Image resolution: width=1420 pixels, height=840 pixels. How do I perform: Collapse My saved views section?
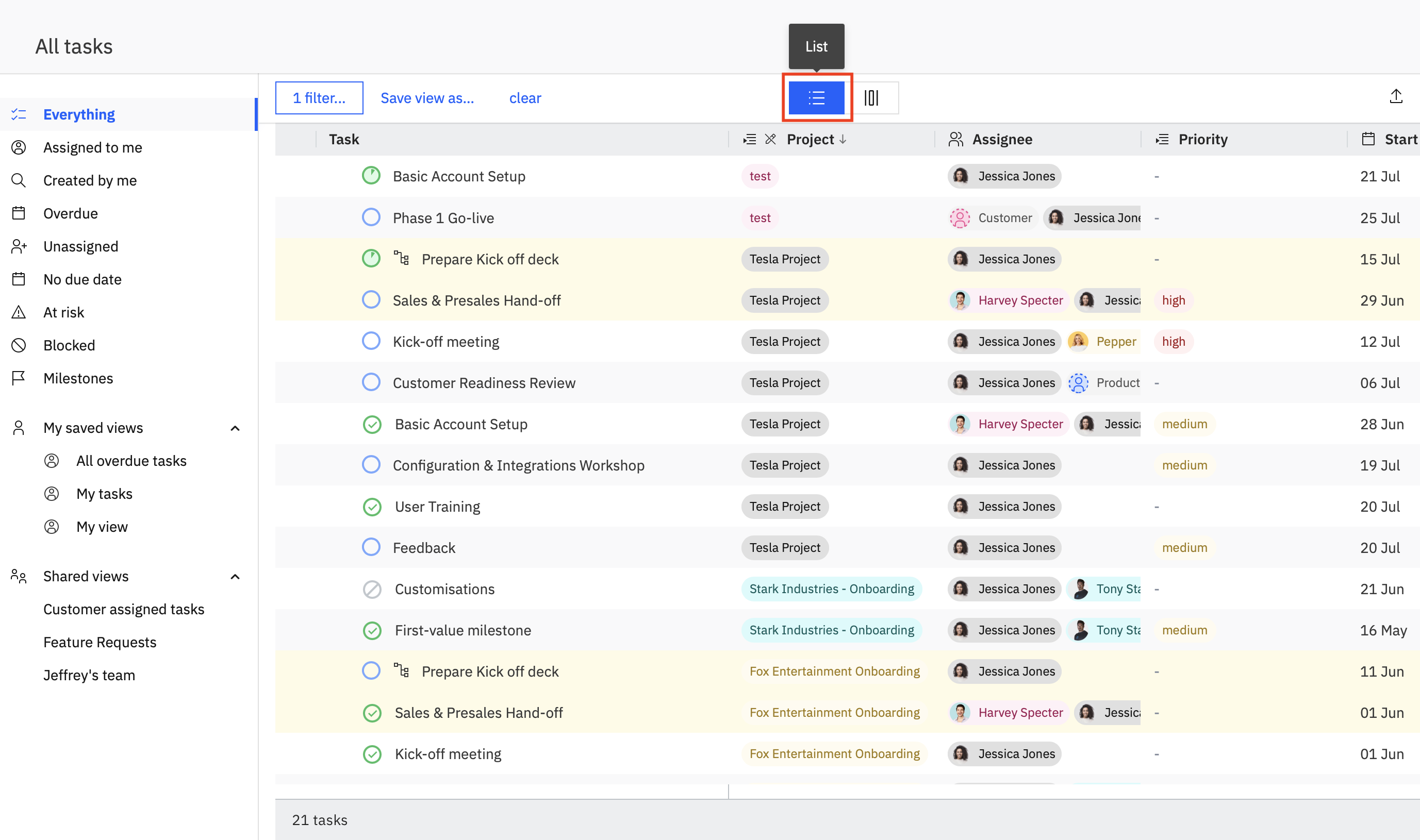235,428
